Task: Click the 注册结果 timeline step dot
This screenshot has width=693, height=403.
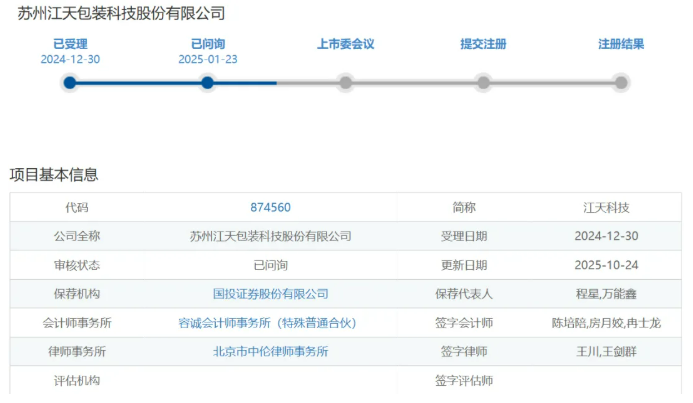Action: [x=621, y=83]
